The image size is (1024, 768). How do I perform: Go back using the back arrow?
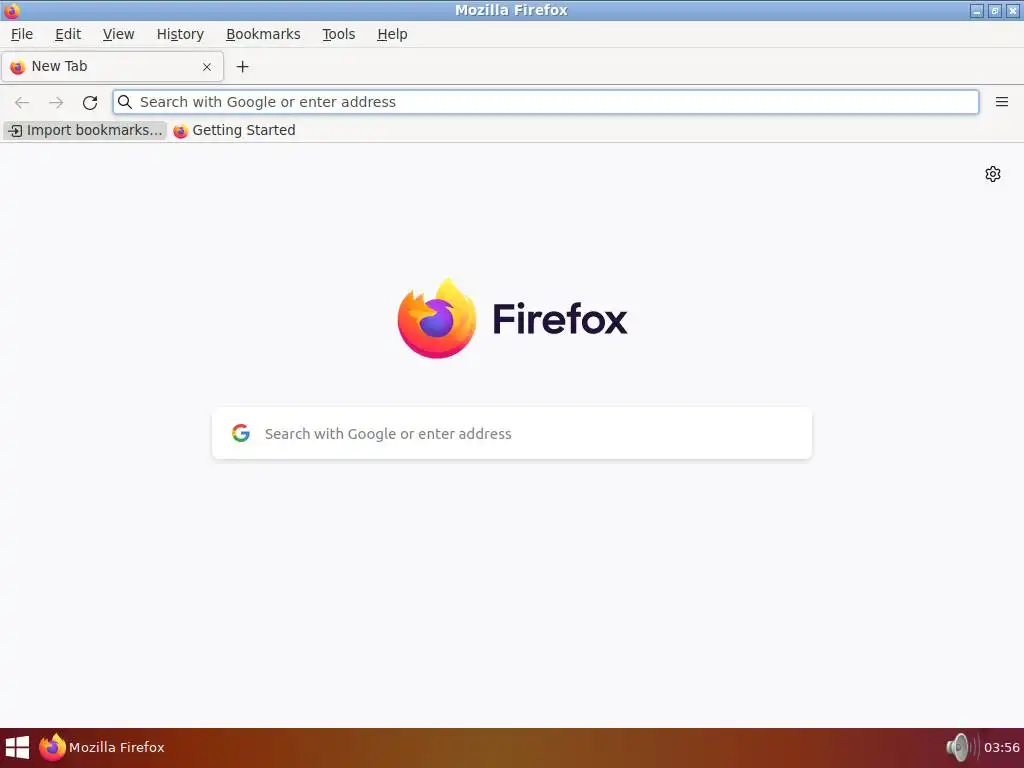pos(22,103)
